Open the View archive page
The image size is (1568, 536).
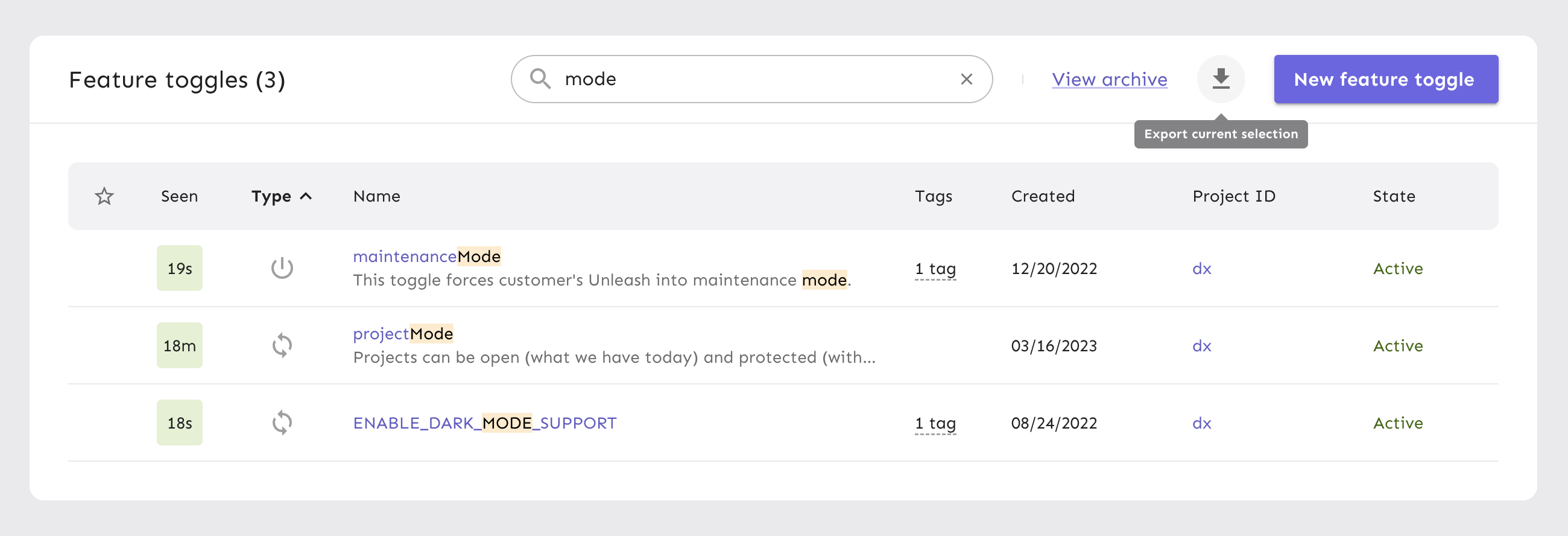tap(1109, 78)
